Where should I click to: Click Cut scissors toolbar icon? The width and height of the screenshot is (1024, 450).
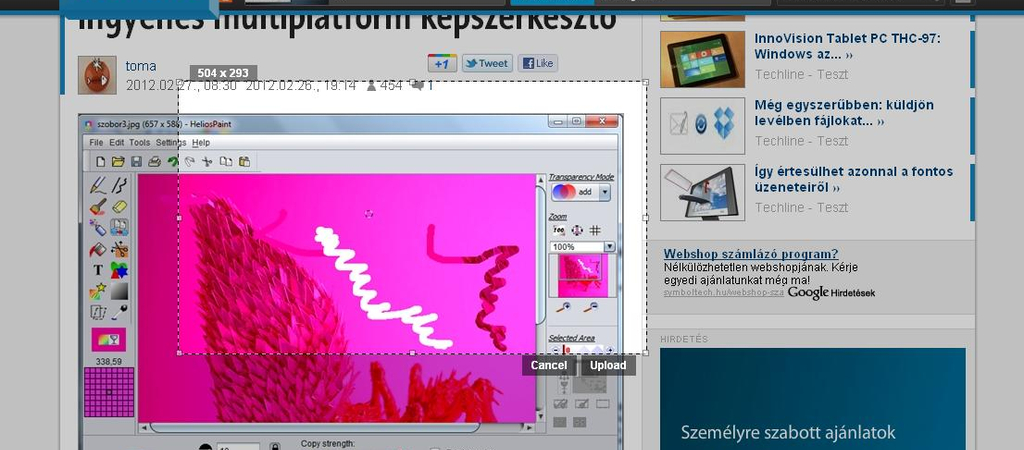click(208, 161)
